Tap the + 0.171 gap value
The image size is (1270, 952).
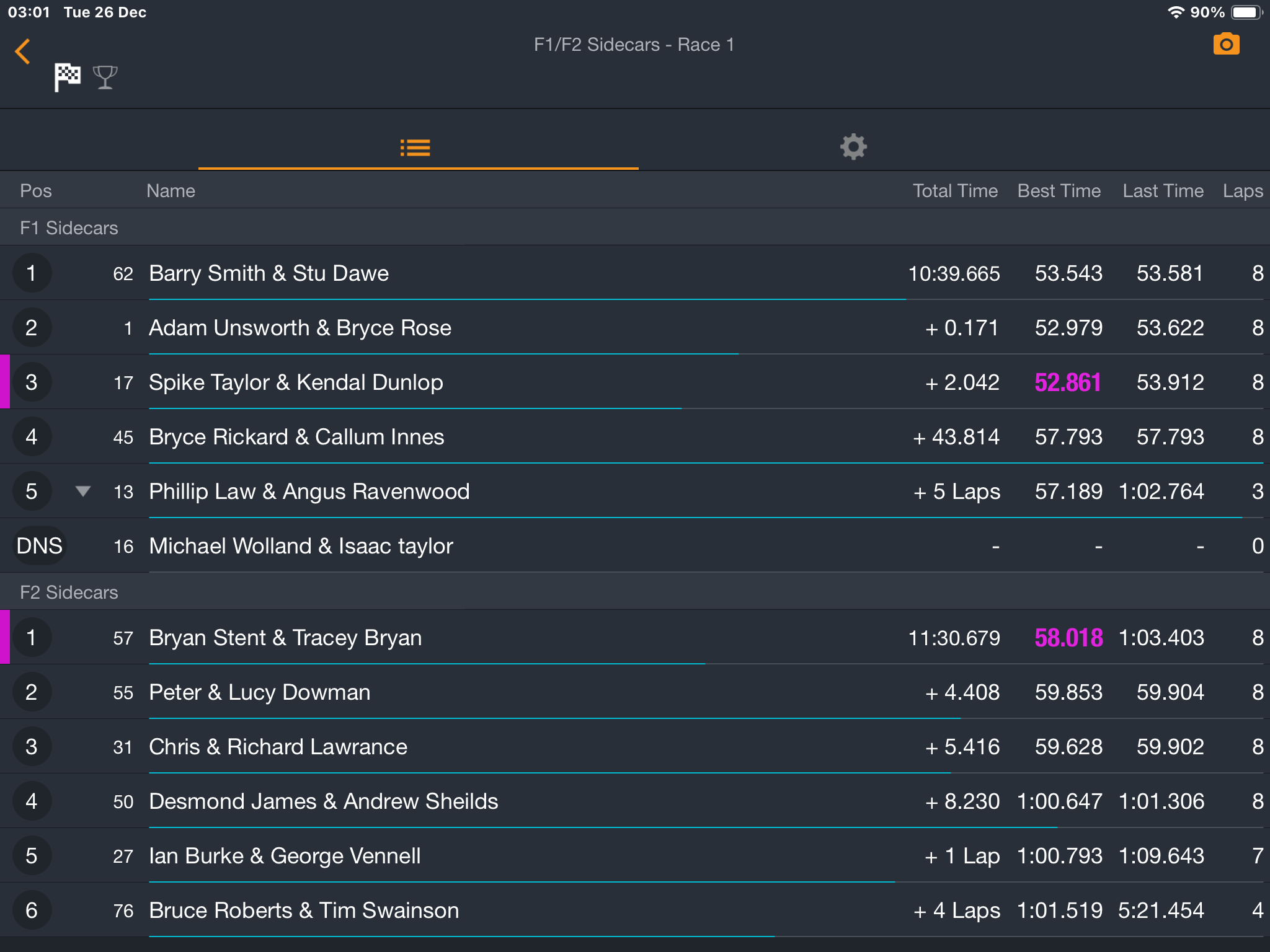(x=962, y=328)
